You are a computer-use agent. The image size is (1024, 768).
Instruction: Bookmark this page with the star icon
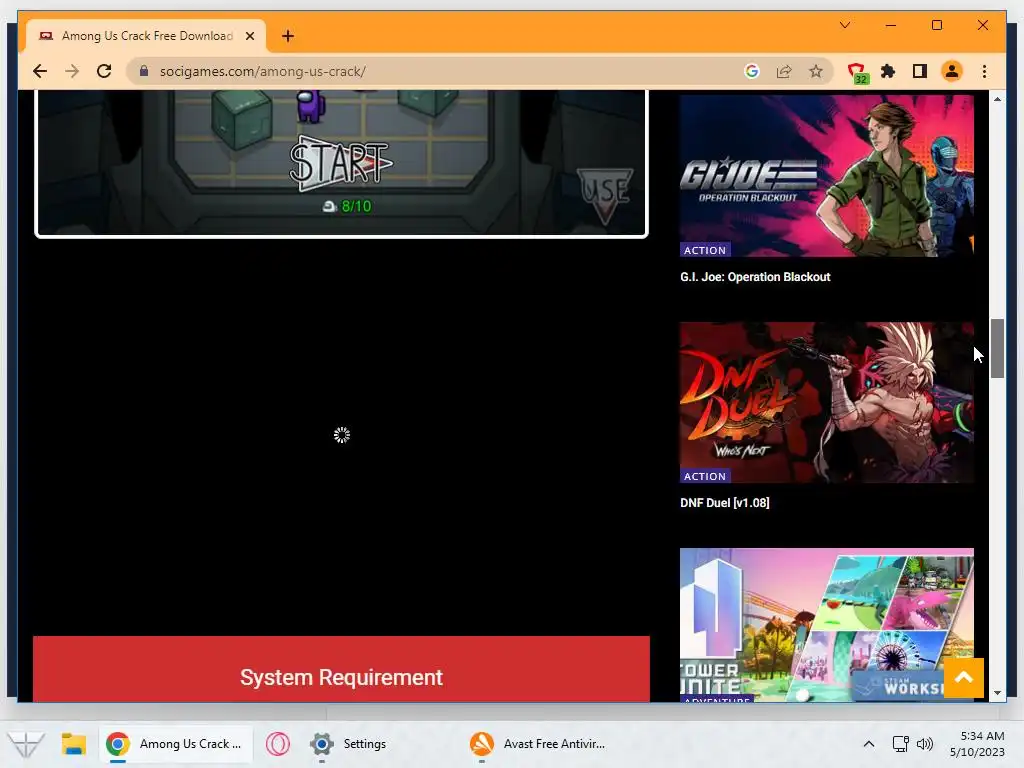[x=816, y=71]
